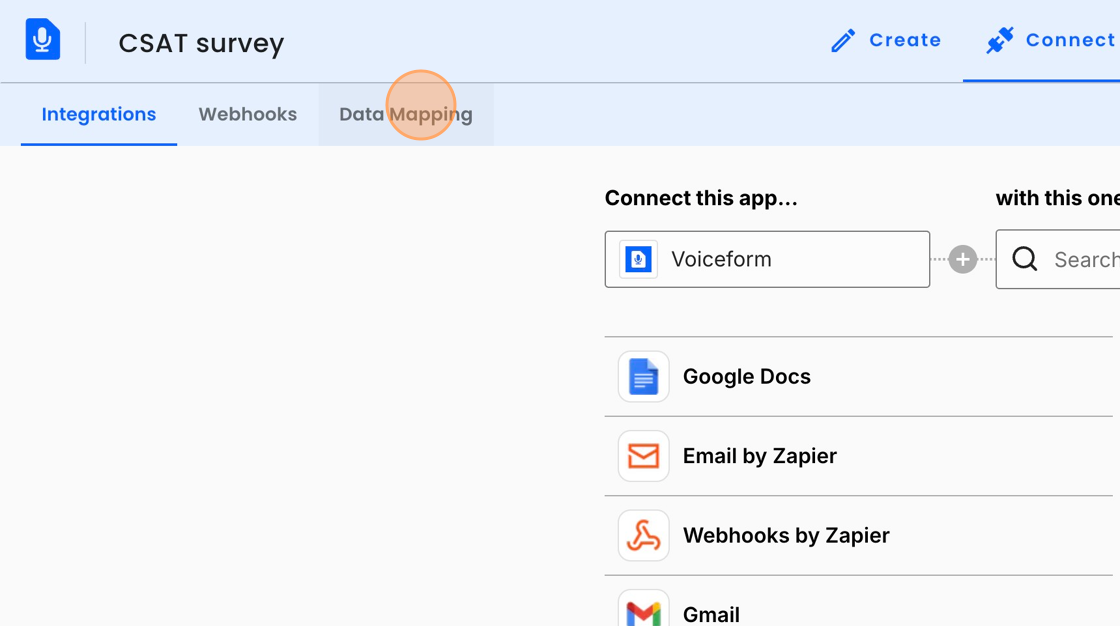This screenshot has width=1120, height=626.
Task: Click the Connect plug icon
Action: point(1000,40)
